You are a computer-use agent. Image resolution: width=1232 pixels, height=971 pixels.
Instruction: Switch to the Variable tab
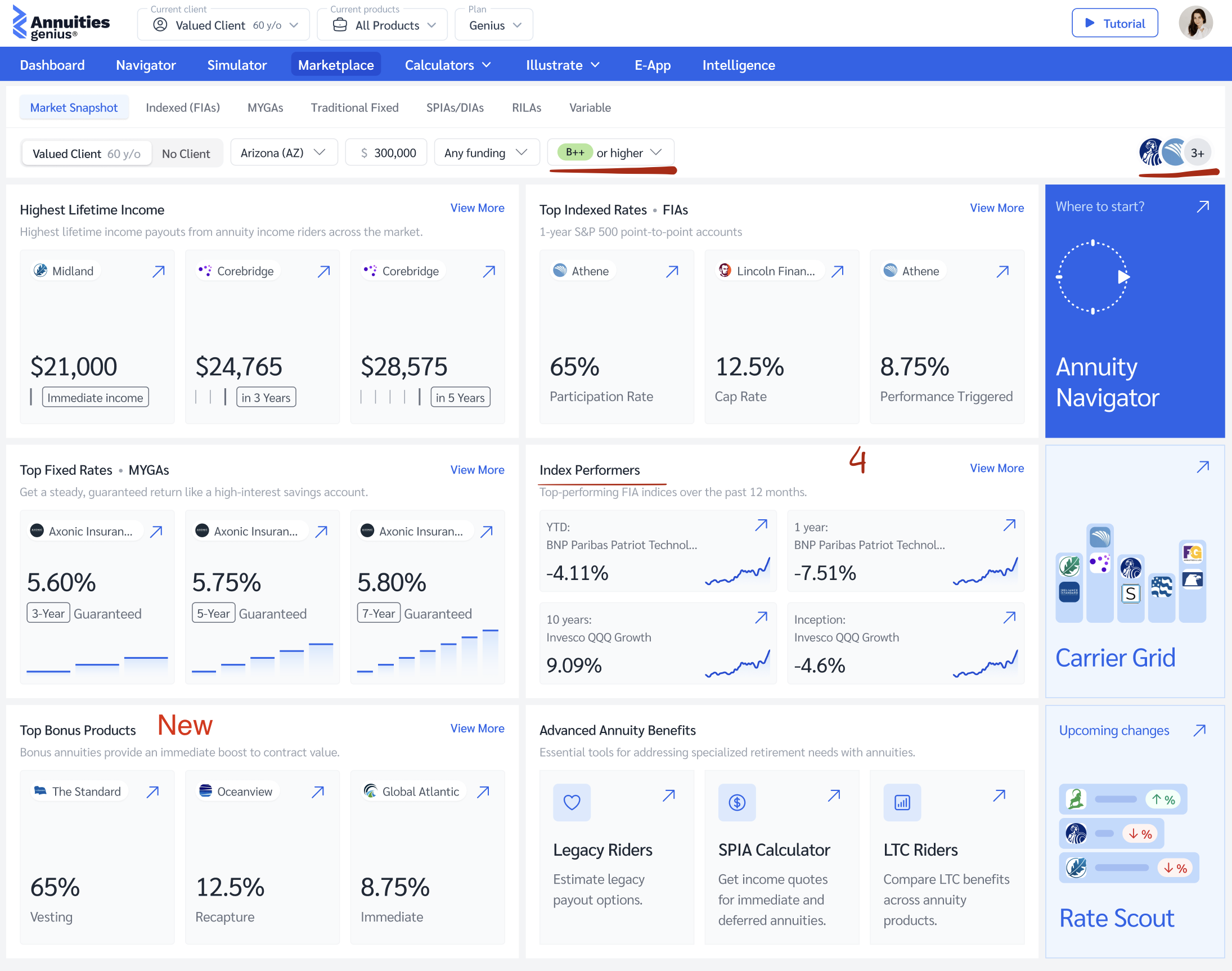tap(590, 107)
